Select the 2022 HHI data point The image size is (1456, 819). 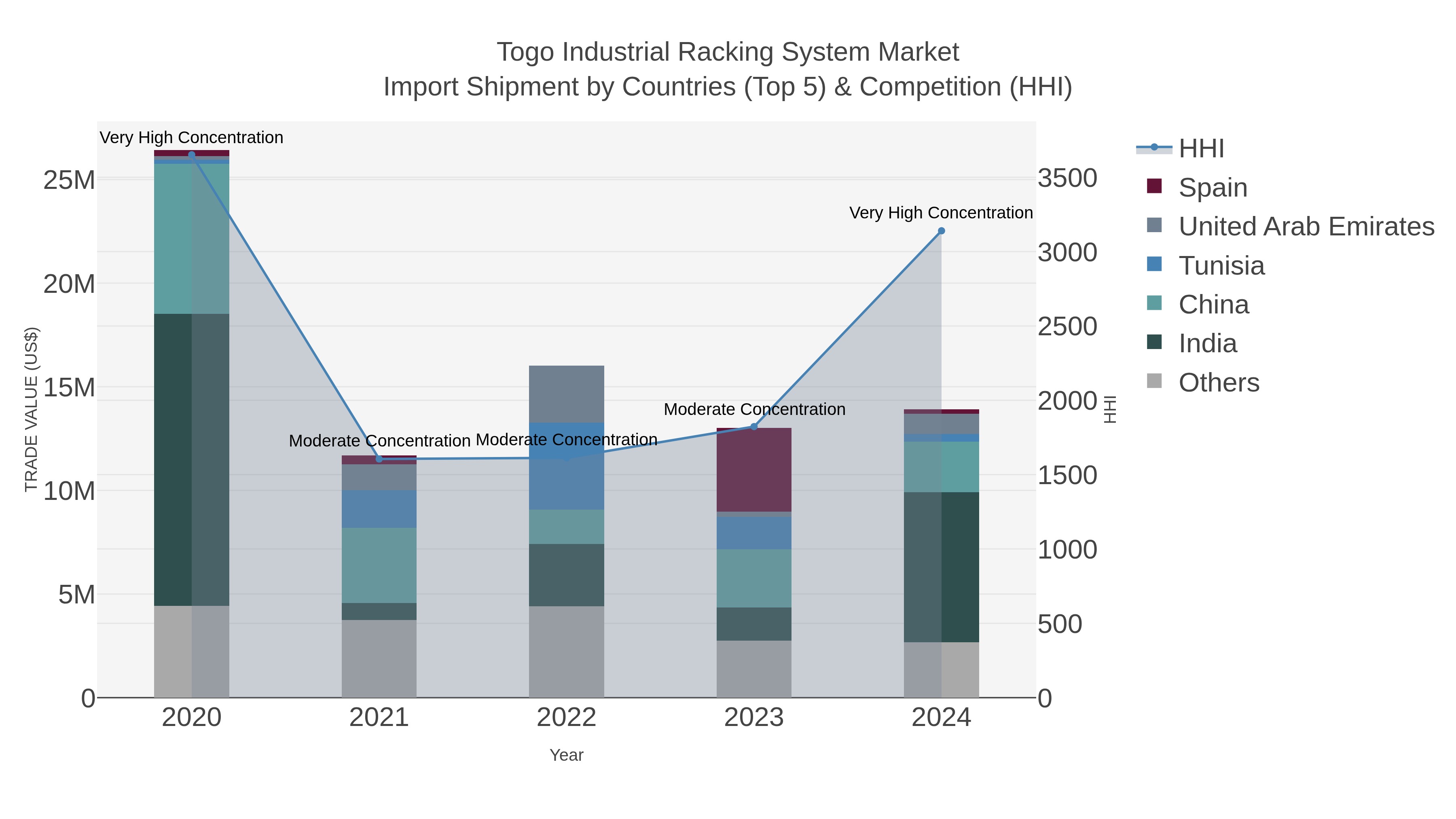tap(567, 458)
